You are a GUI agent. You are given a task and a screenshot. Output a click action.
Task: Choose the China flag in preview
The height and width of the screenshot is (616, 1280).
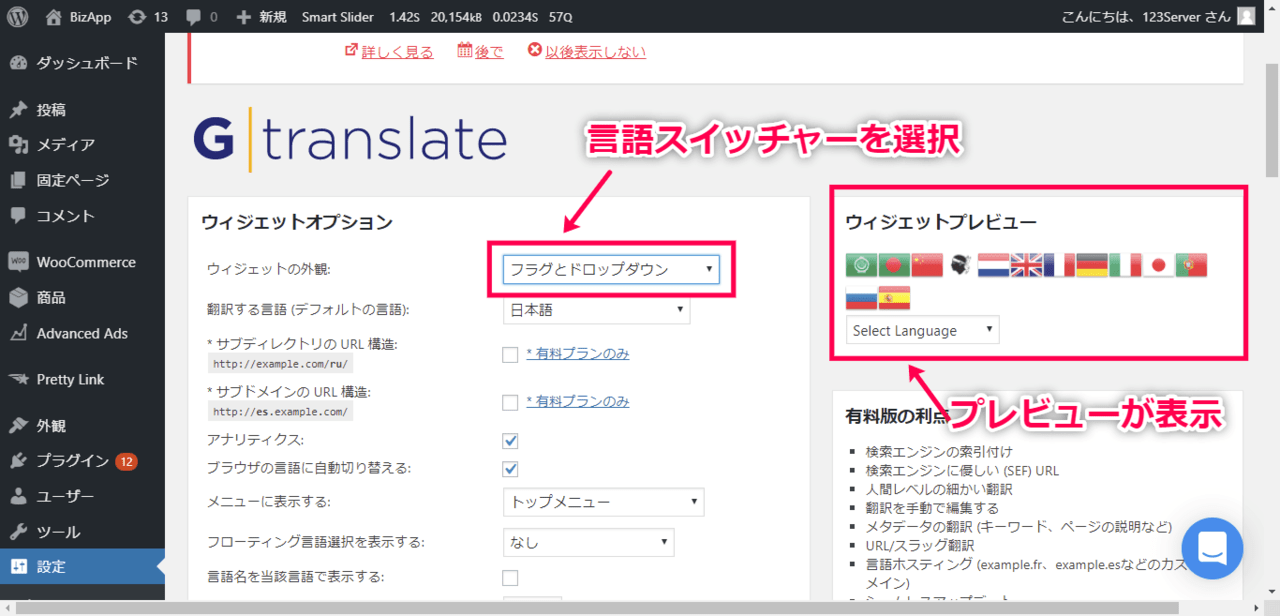pos(927,265)
